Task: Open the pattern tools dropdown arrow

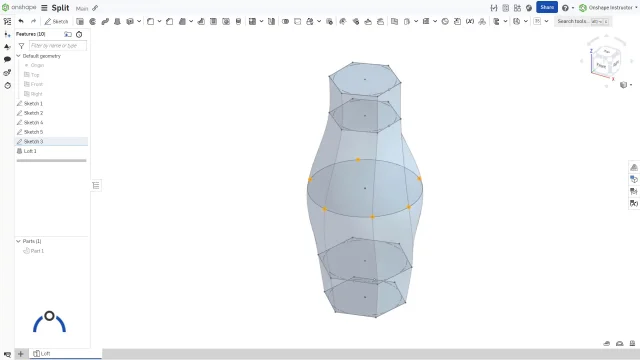Action: coord(262,21)
